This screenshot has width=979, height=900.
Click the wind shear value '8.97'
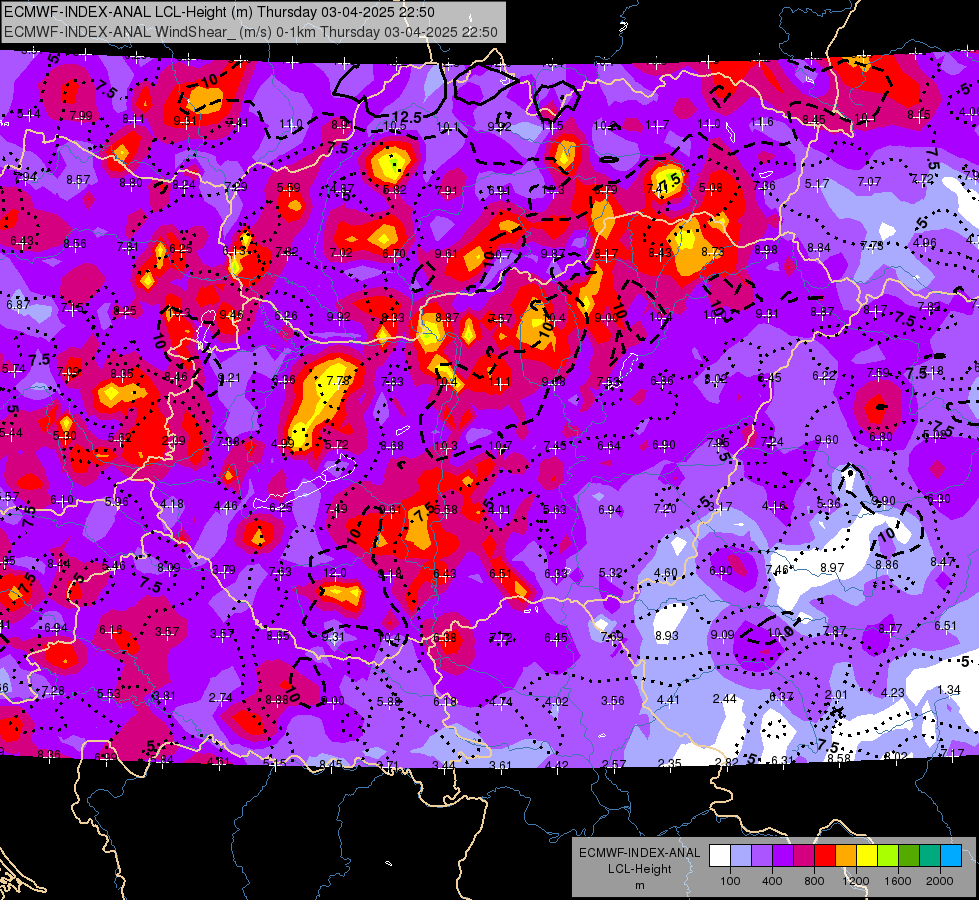pos(832,568)
